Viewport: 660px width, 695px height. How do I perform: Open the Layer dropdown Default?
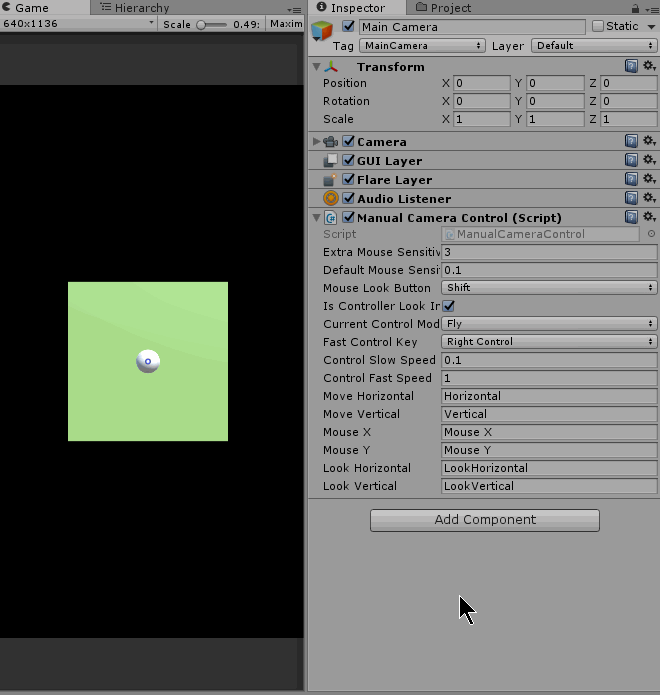(x=594, y=46)
